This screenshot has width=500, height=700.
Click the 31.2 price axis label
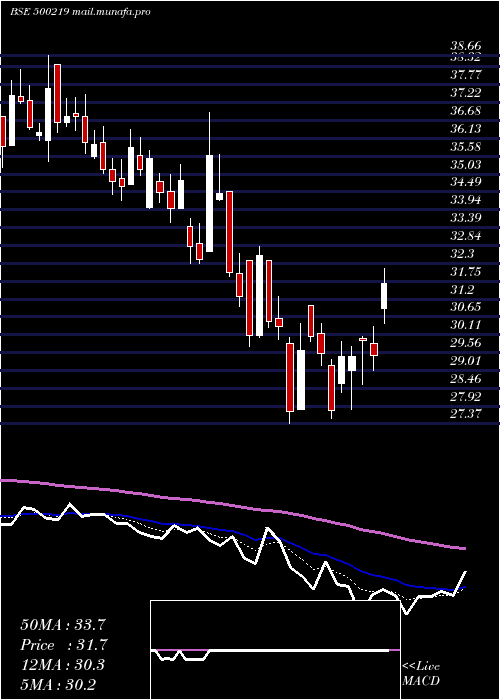tap(462, 290)
